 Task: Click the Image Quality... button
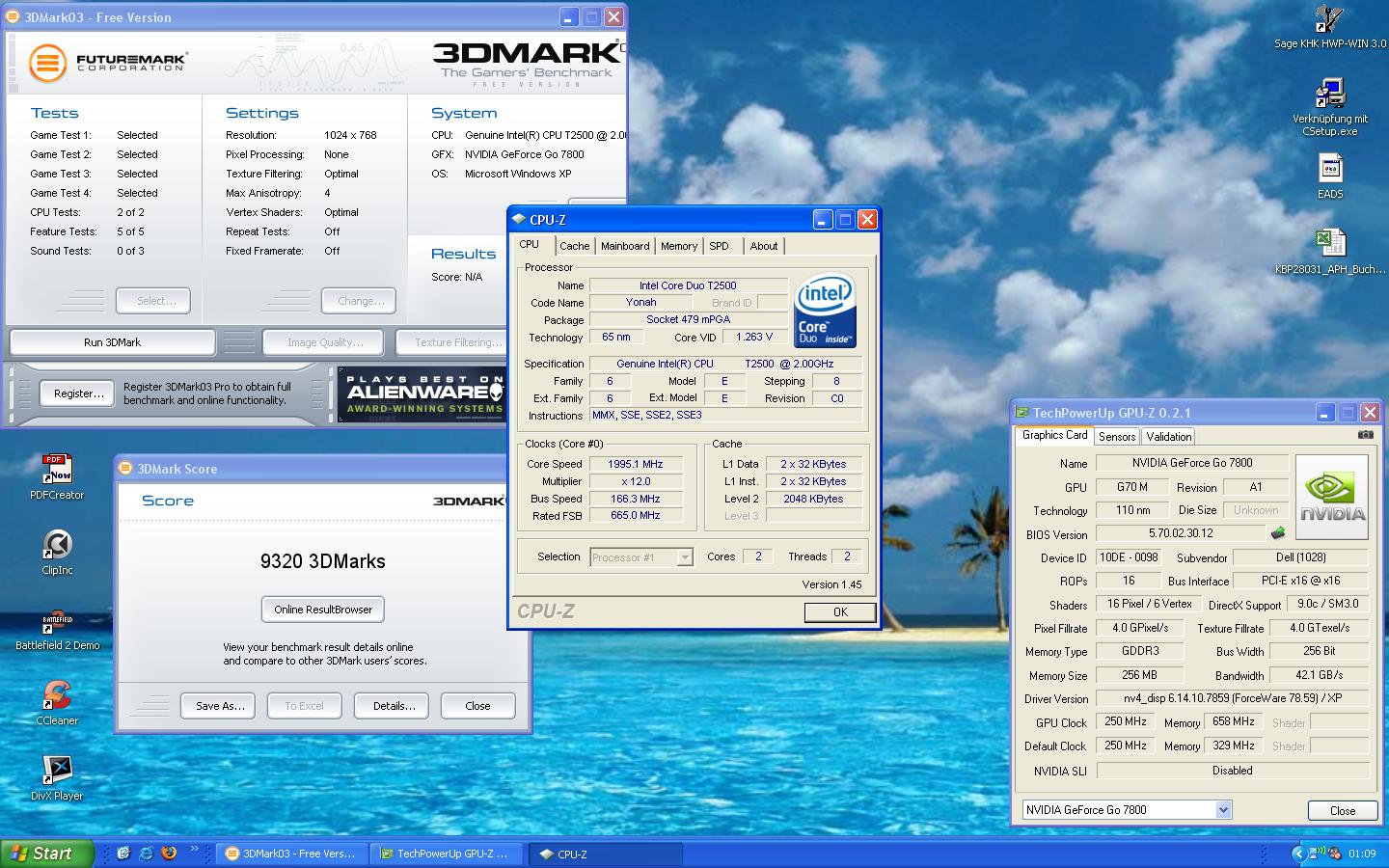[325, 342]
